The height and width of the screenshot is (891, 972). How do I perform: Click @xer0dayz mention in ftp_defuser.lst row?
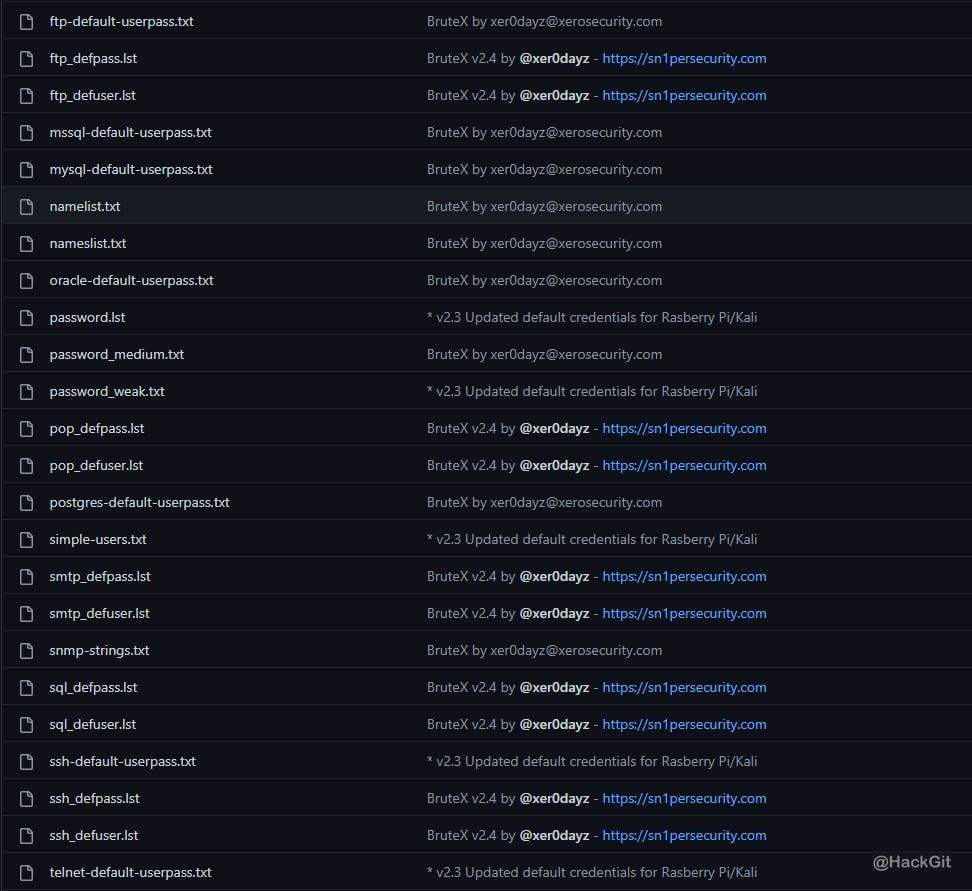(x=554, y=95)
